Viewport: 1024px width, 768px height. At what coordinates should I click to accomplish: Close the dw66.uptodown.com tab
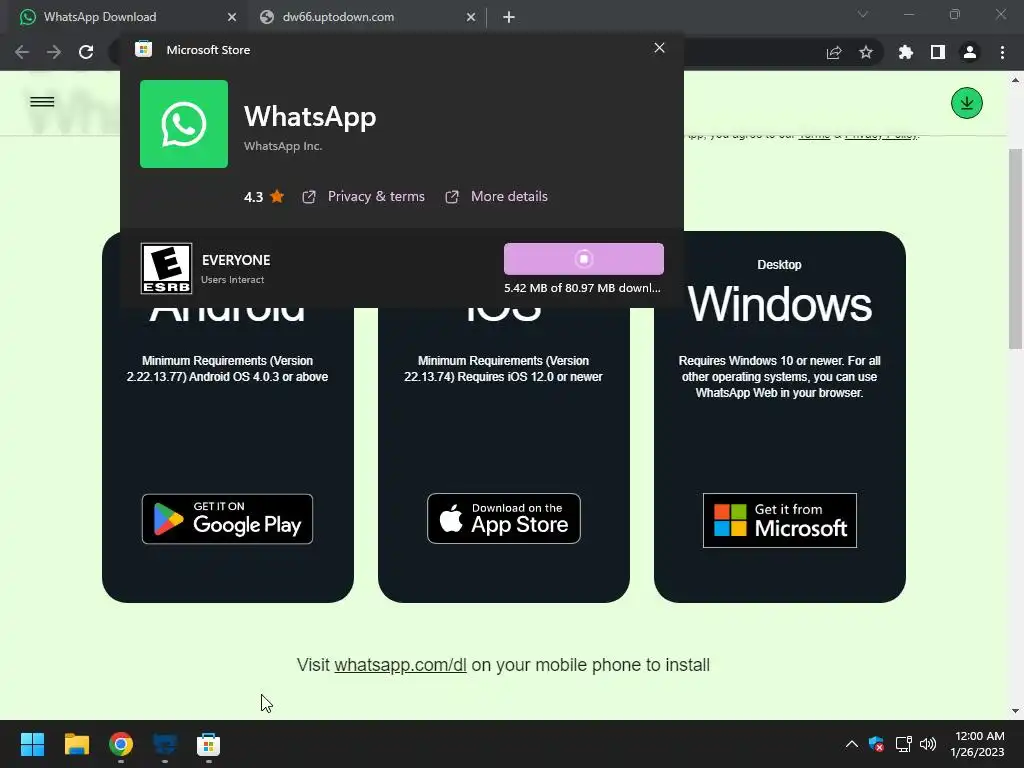tap(471, 17)
